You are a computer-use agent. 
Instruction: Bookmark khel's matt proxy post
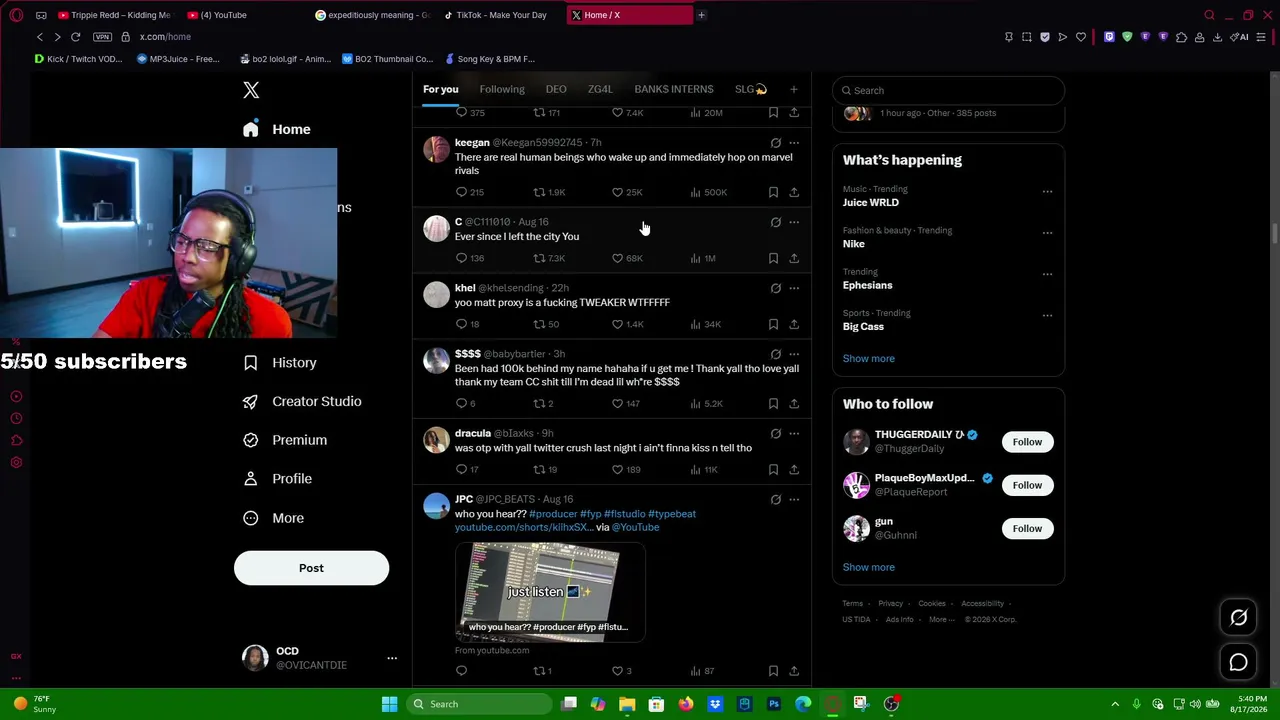[x=773, y=324]
